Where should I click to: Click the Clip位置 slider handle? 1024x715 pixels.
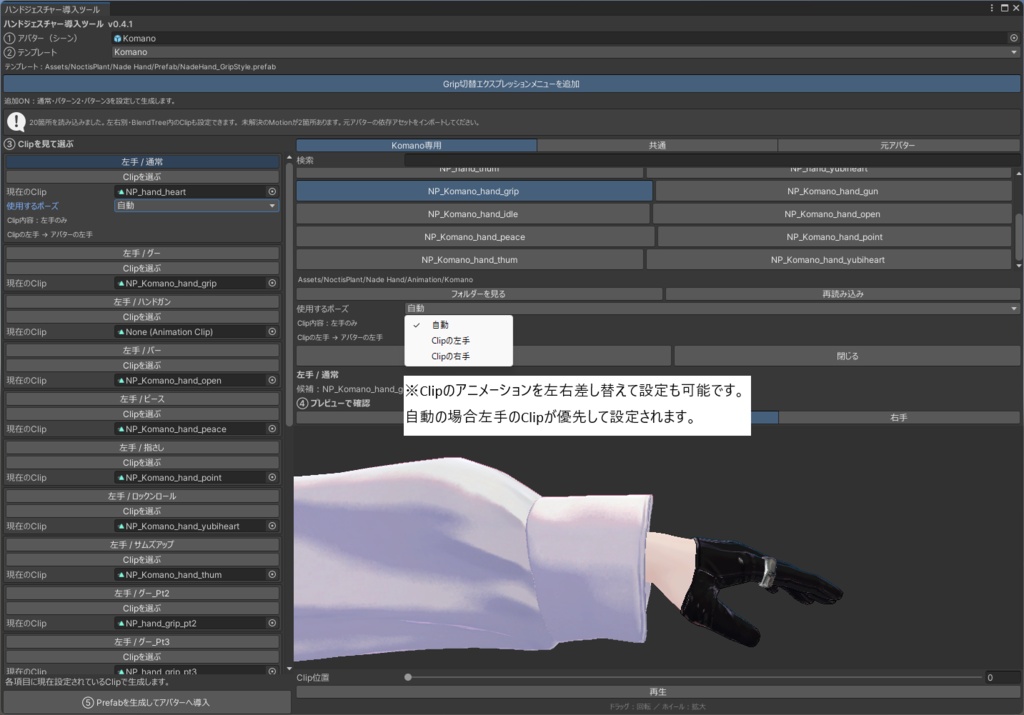[408, 678]
